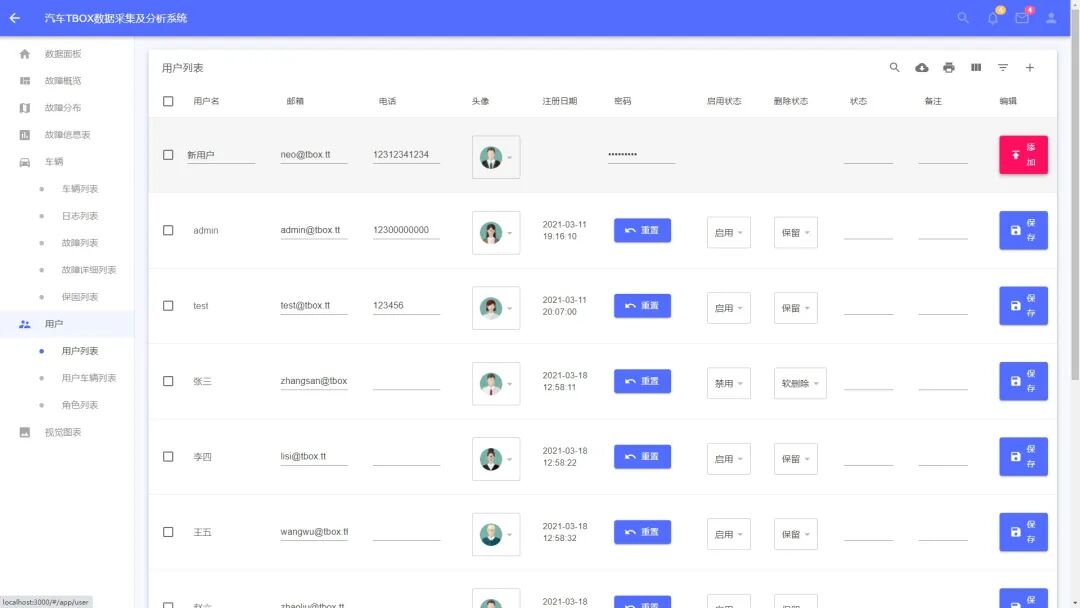The height and width of the screenshot is (608, 1080).
Task: Click the cloud export icon
Action: coord(922,68)
